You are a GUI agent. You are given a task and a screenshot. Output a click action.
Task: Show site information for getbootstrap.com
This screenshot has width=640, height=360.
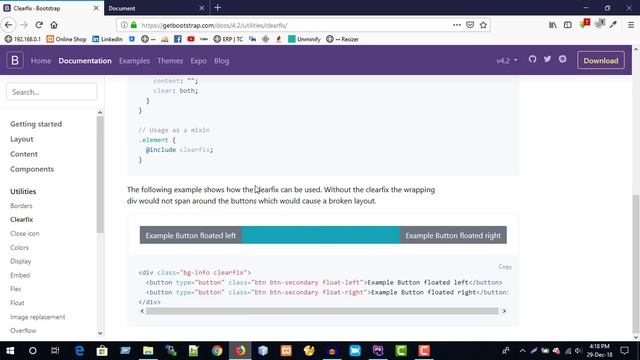click(124, 25)
